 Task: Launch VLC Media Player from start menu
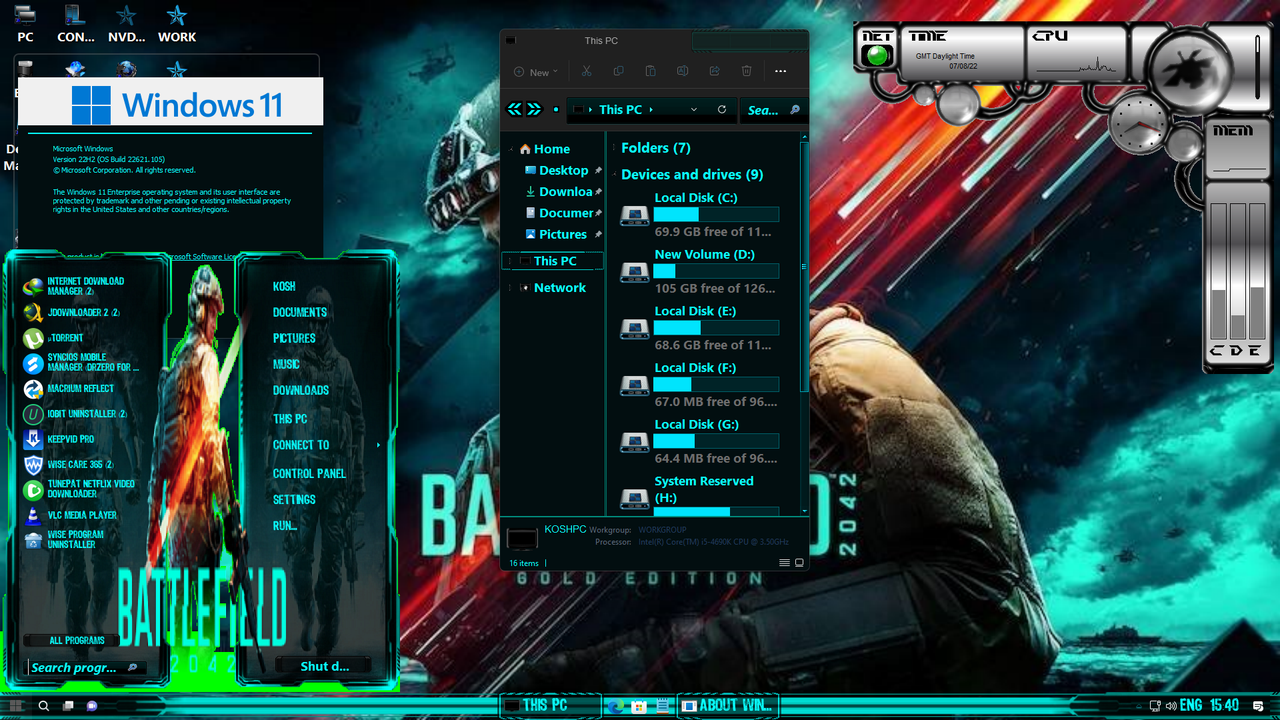click(70, 515)
